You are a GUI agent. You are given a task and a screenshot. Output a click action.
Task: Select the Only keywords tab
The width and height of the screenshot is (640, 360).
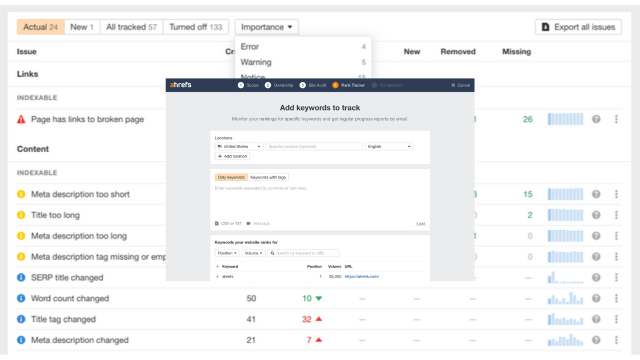(x=231, y=177)
